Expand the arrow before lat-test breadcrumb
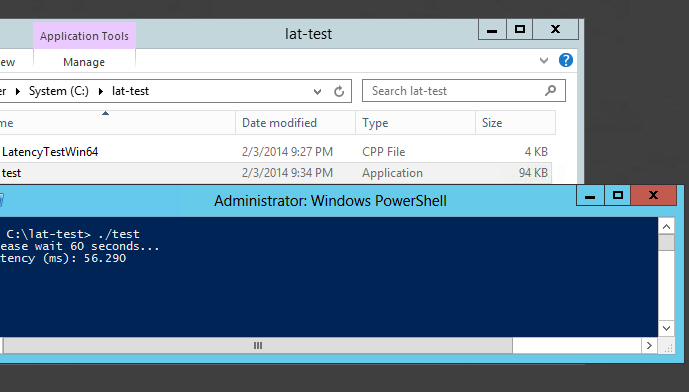This screenshot has height=392, width=689. [x=101, y=91]
